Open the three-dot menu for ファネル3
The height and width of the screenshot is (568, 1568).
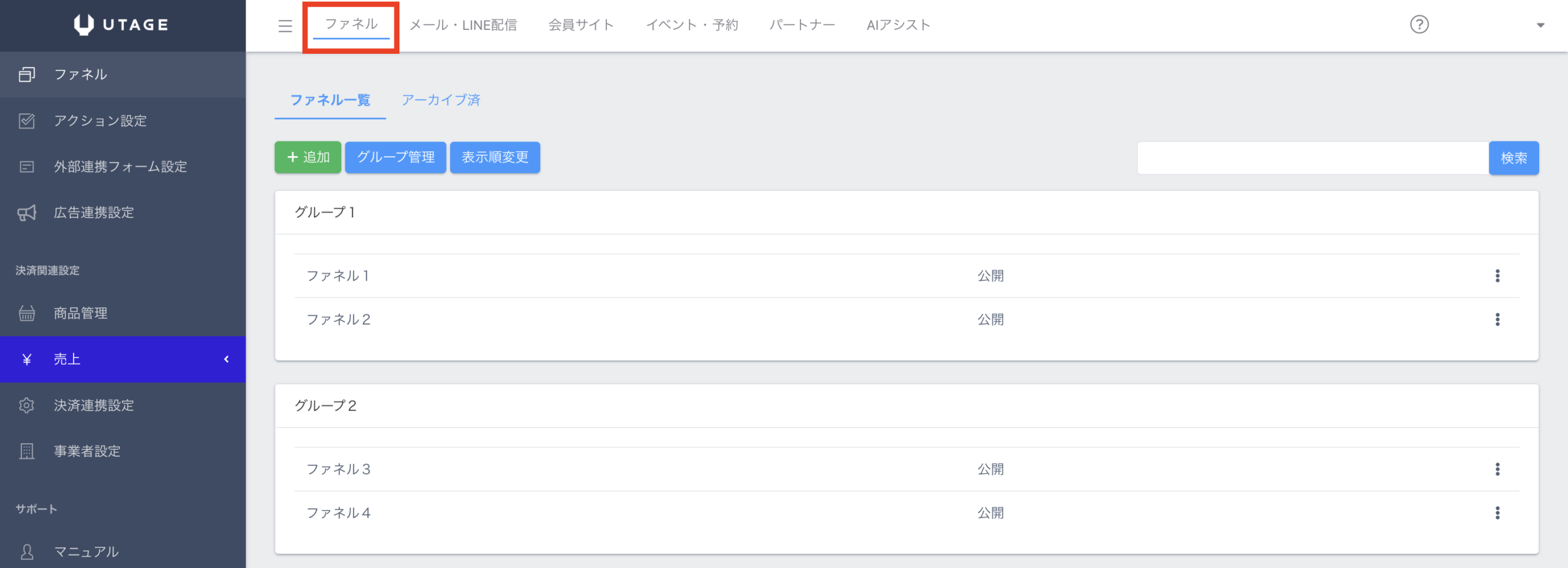click(1497, 469)
